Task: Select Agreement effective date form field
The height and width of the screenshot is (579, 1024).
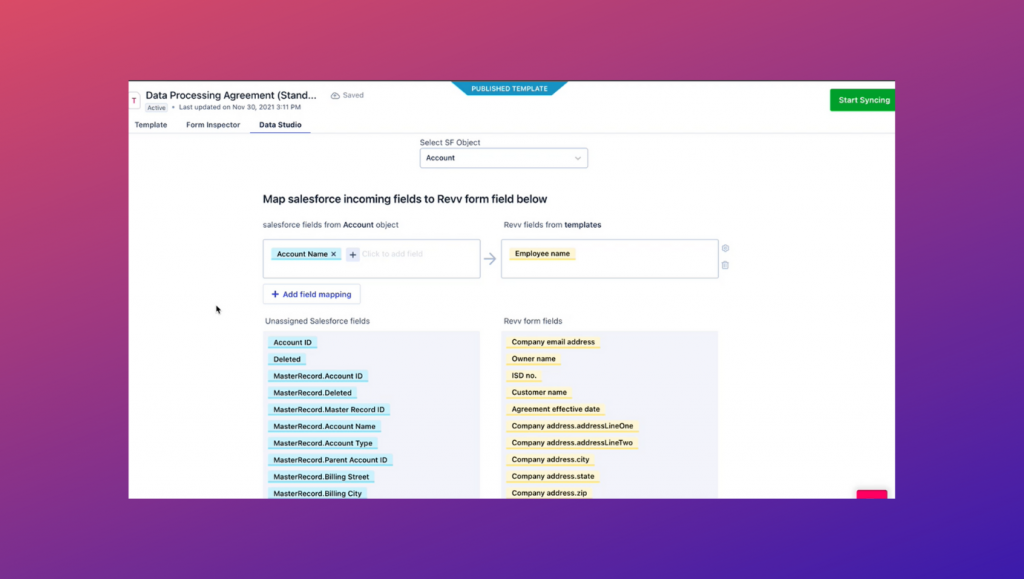Action: [x=556, y=409]
